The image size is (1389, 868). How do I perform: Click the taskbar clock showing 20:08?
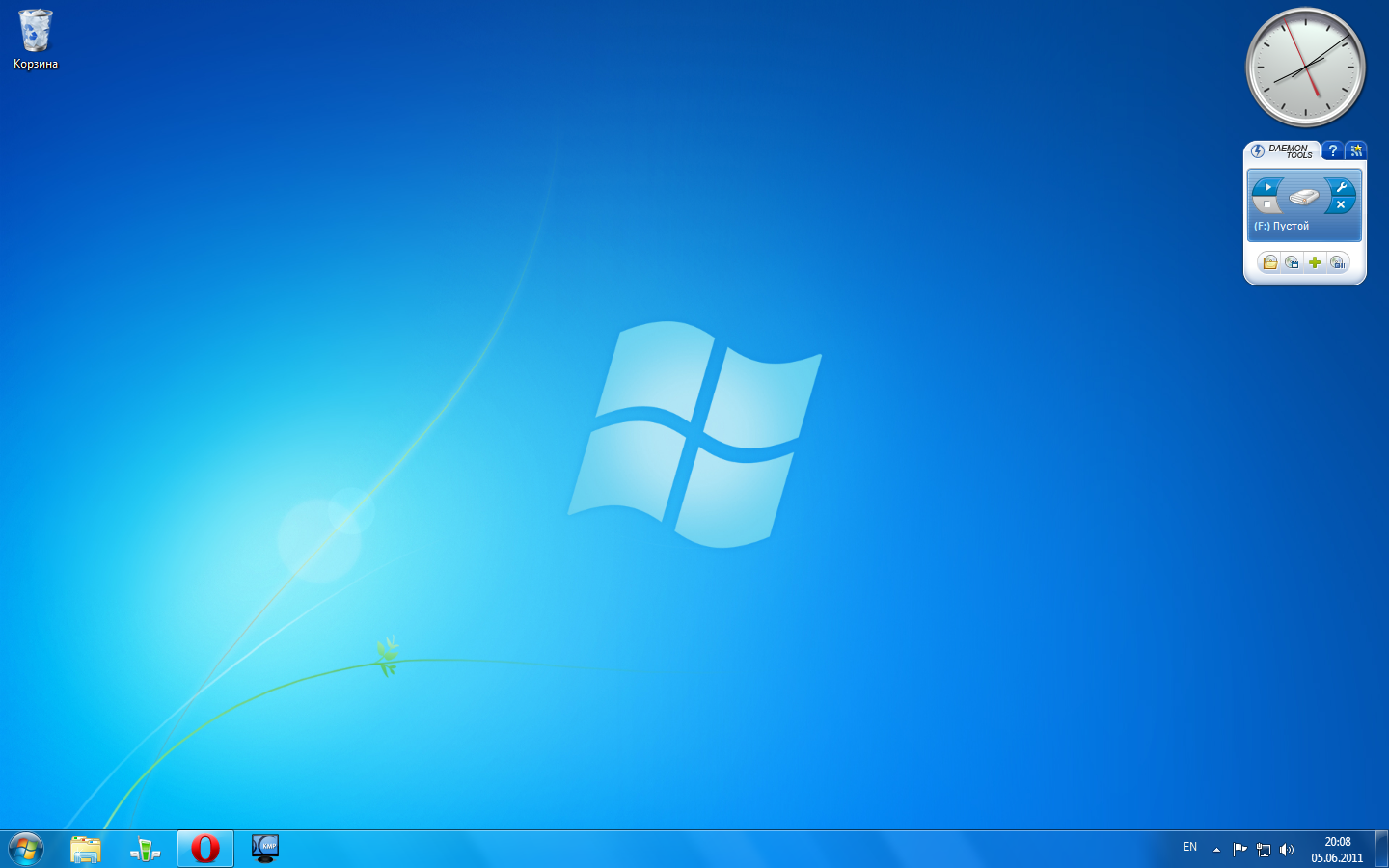point(1337,850)
